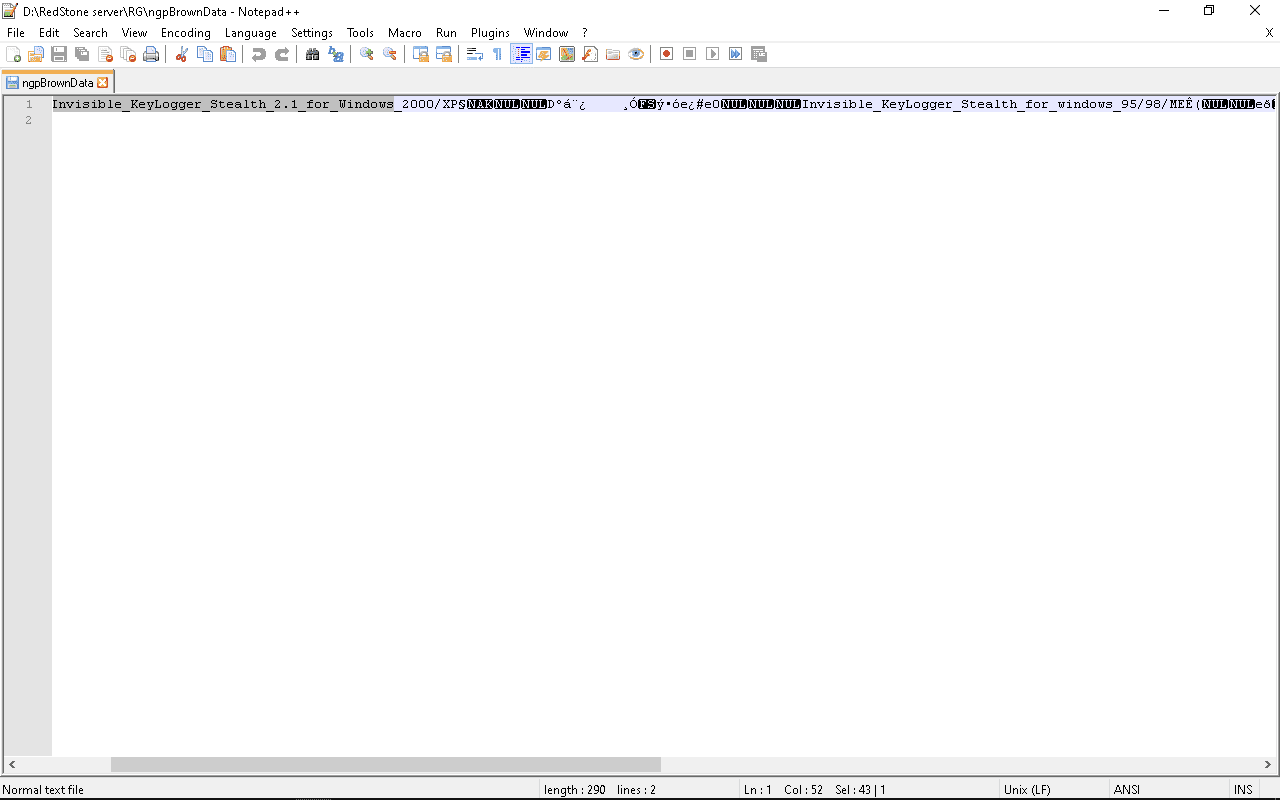Toggle synchronize vertical scrolling icon
1280x800 pixels.
click(421, 54)
